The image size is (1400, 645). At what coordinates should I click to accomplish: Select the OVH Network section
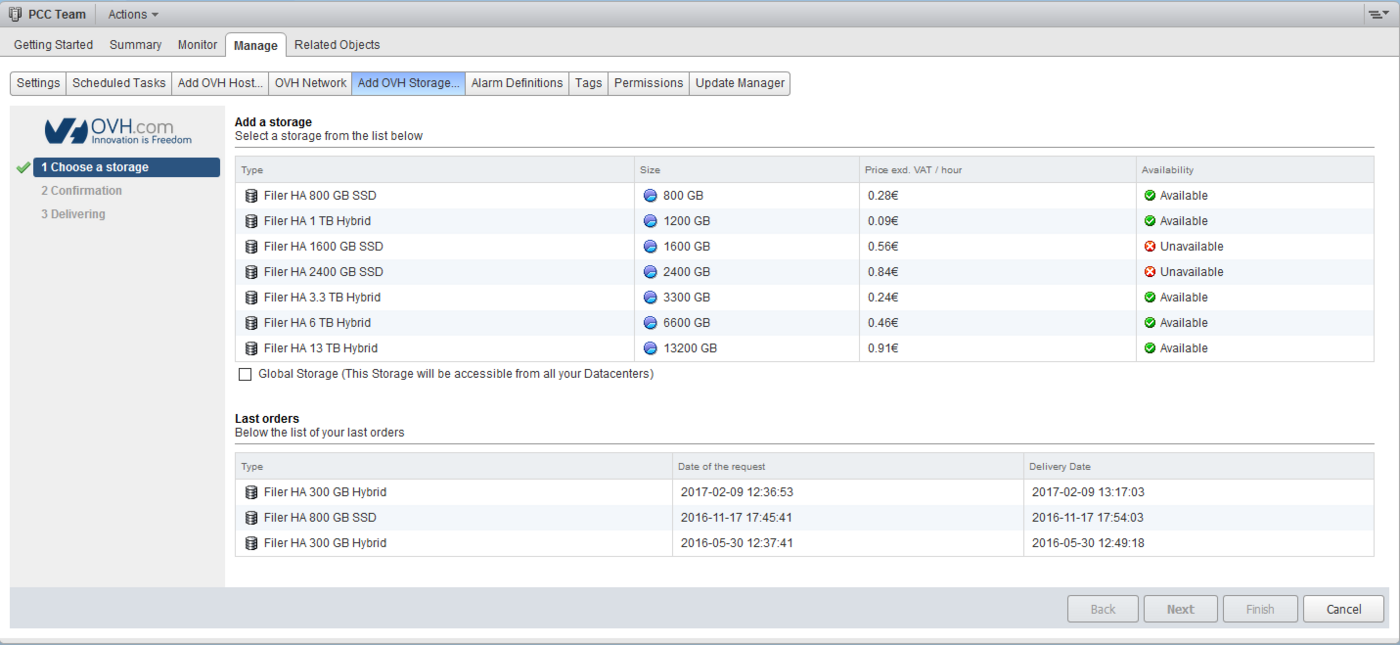[310, 83]
